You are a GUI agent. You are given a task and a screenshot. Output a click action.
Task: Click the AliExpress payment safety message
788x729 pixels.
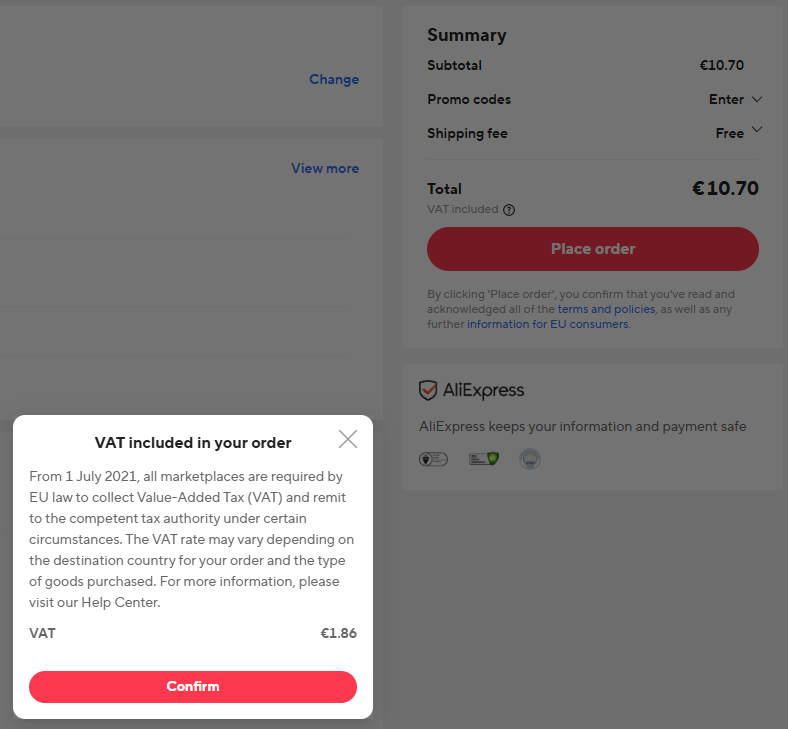(x=582, y=427)
